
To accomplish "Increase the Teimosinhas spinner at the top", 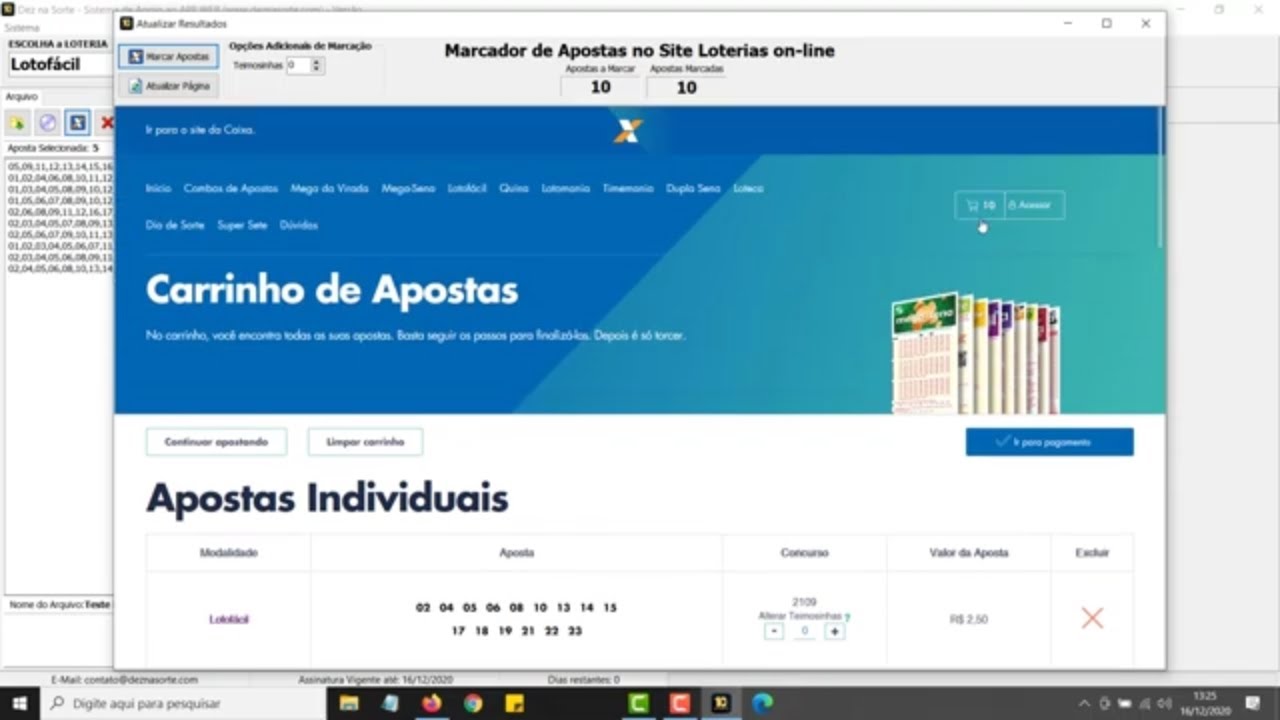I will click(x=317, y=61).
